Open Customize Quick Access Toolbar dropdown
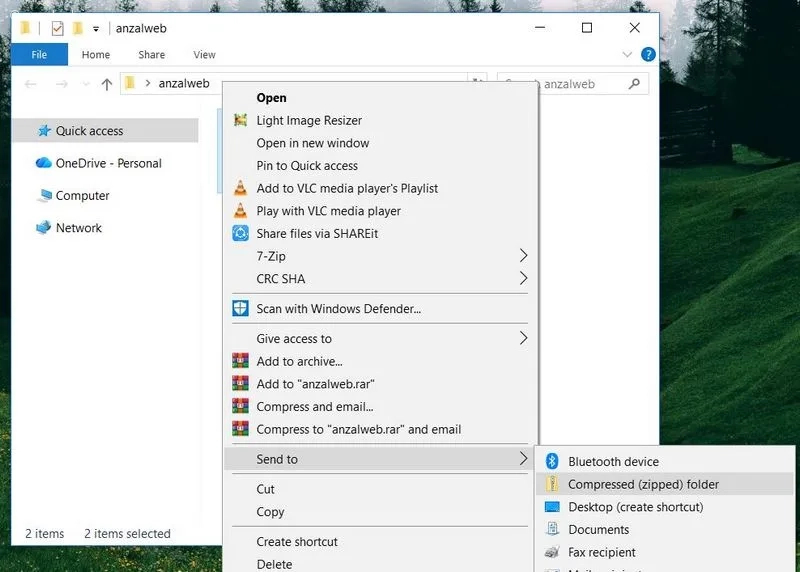 96,29
